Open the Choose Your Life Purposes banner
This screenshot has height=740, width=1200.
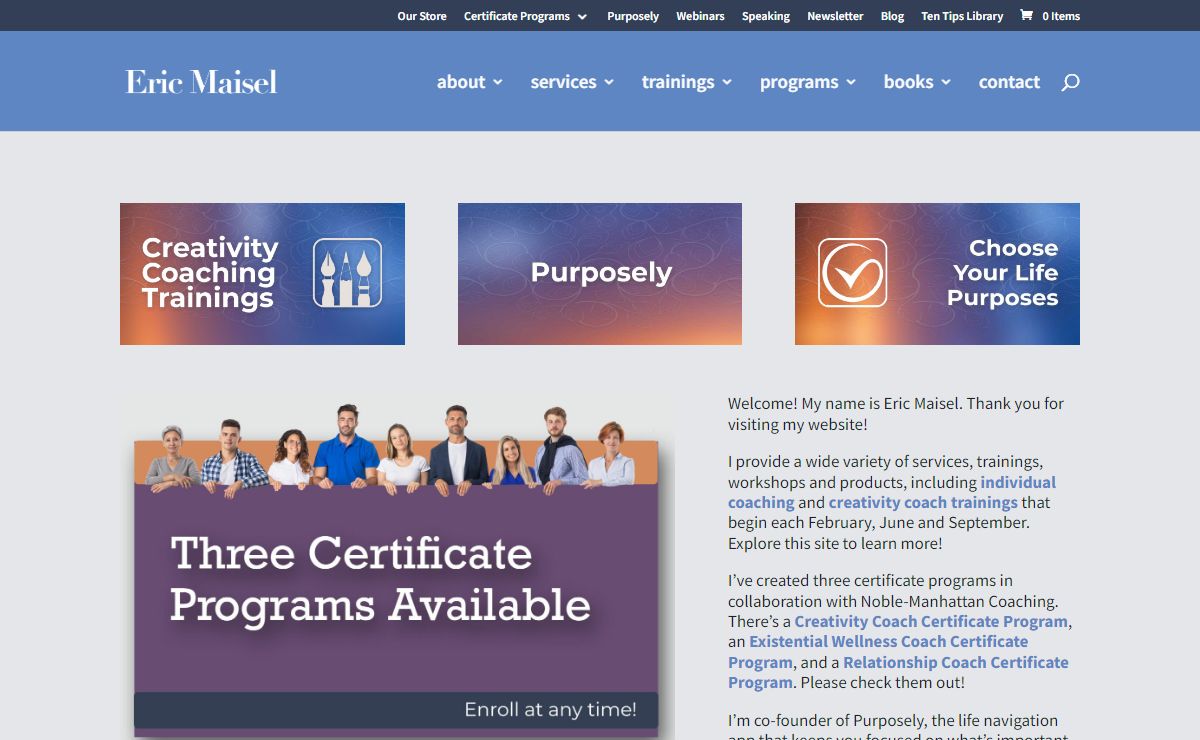click(x=937, y=274)
